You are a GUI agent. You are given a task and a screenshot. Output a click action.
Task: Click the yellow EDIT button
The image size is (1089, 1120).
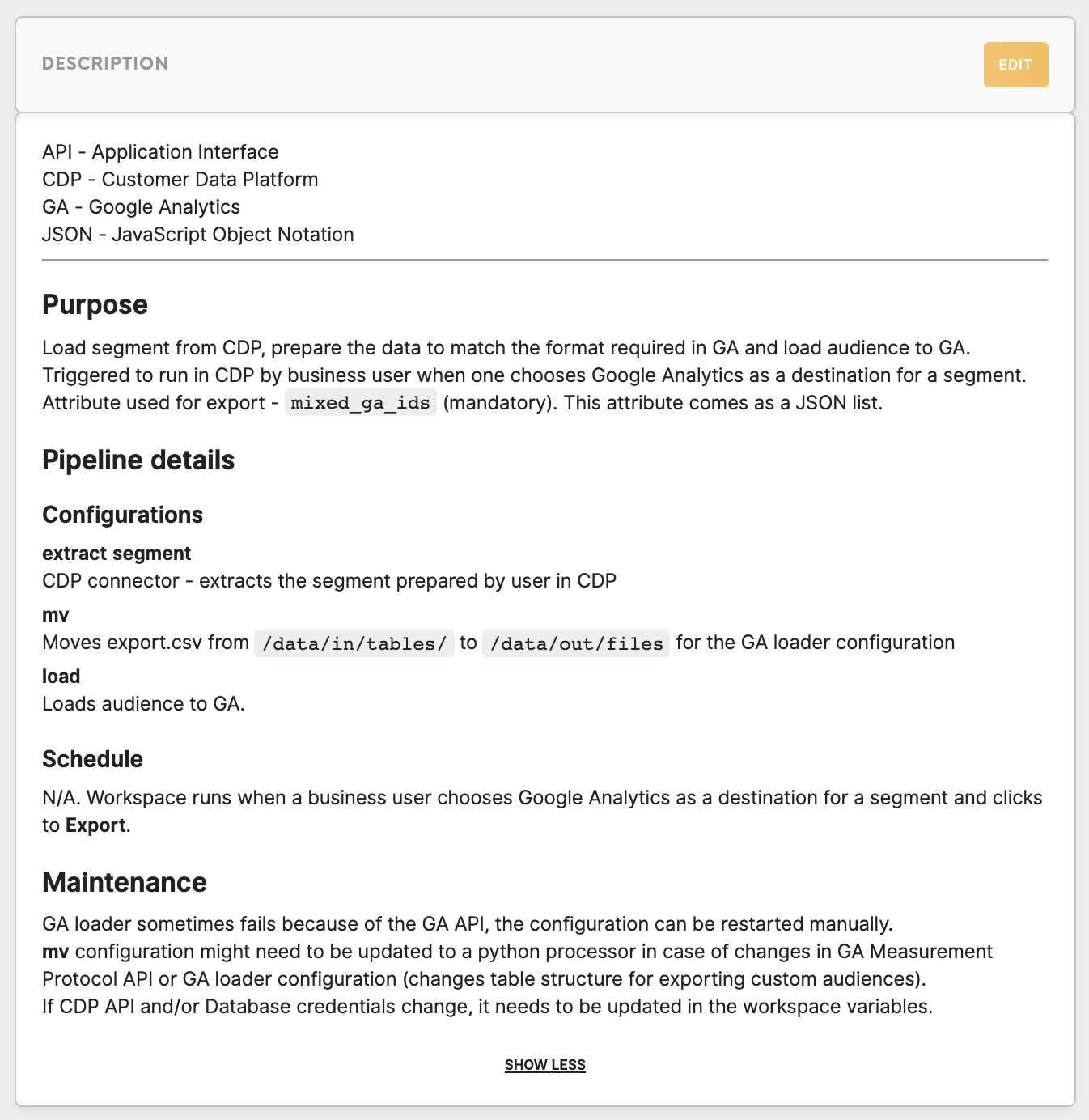click(1015, 65)
